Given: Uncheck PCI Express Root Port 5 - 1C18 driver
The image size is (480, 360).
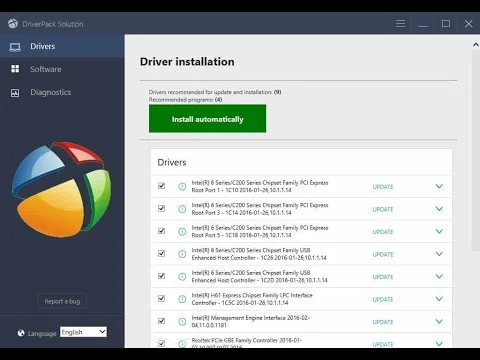Looking at the screenshot, I should point(161,231).
